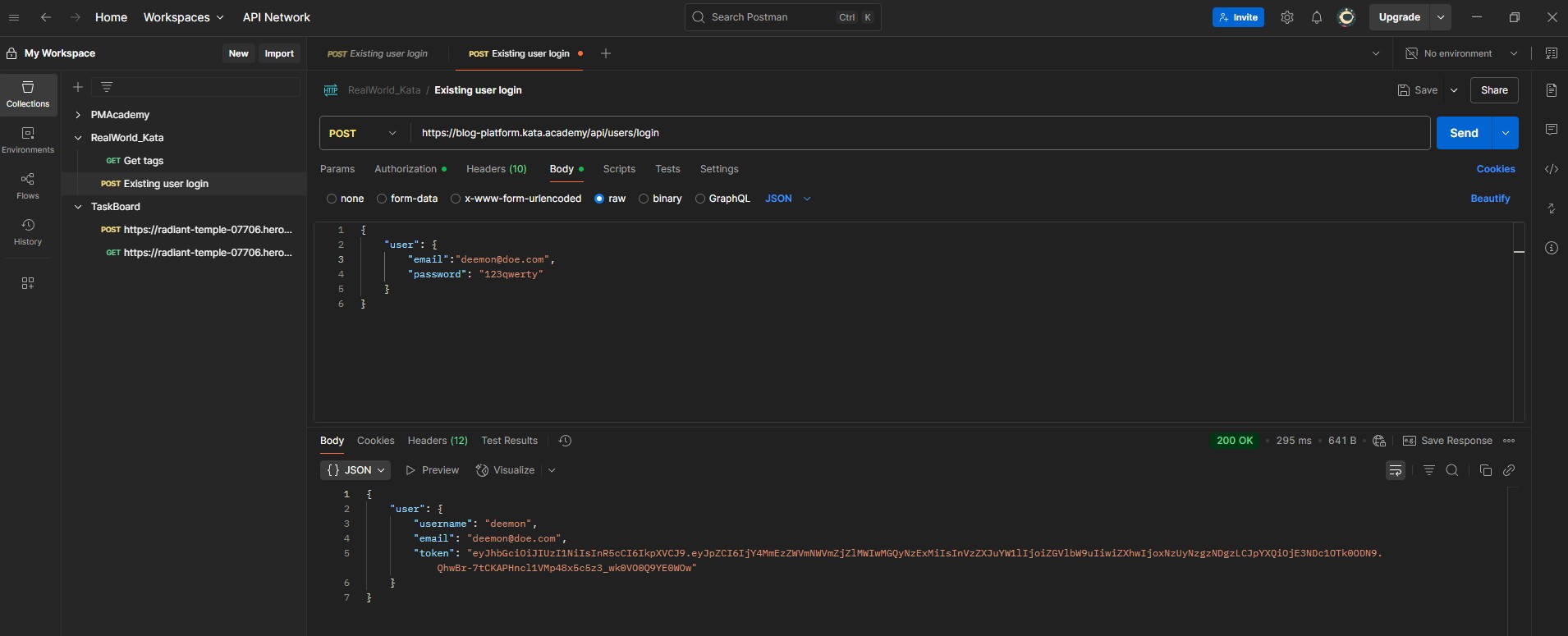The width and height of the screenshot is (1568, 636).
Task: Copy the response link icon
Action: [x=1509, y=470]
